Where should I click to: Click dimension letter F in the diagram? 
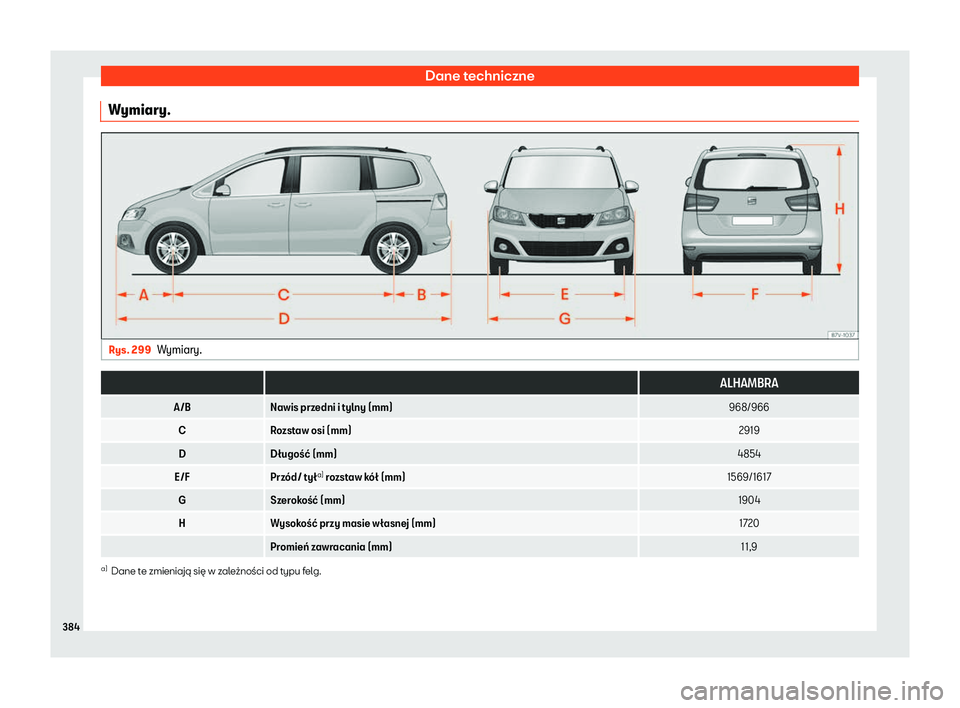click(755, 295)
